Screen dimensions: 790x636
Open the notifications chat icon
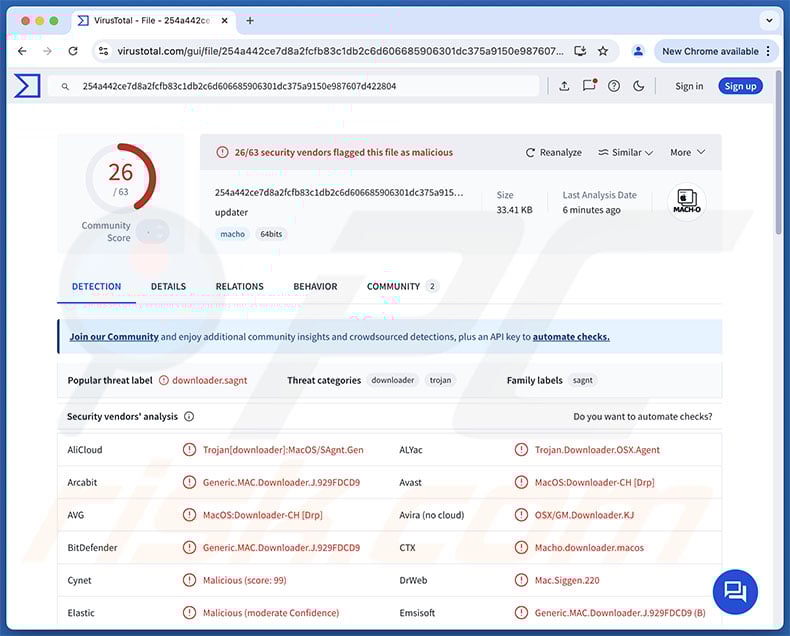coord(589,86)
